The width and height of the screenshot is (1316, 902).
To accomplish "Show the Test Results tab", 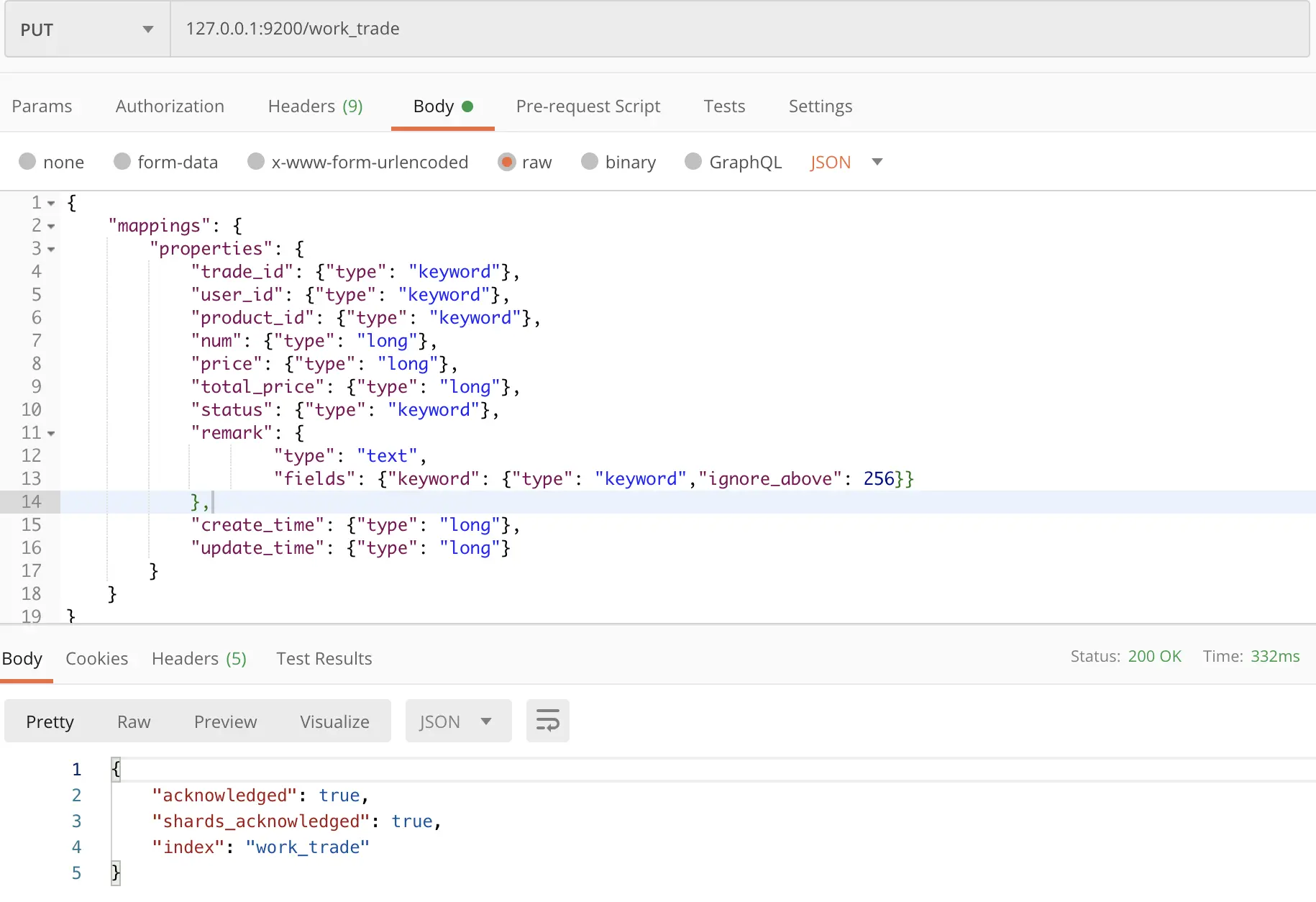I will pos(324,659).
